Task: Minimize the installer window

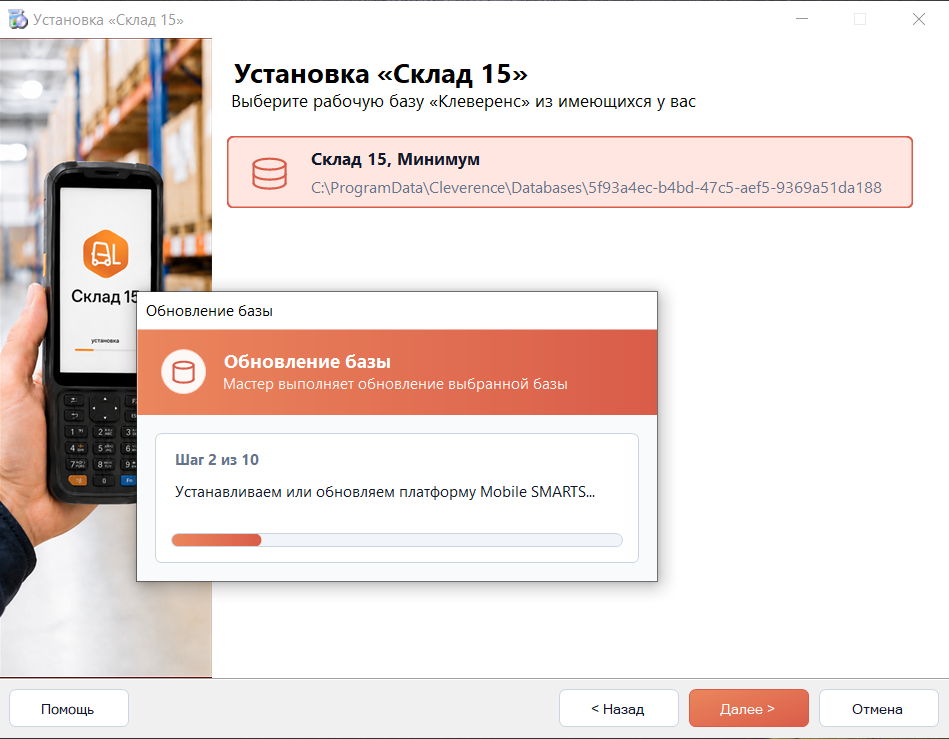Action: 802,19
